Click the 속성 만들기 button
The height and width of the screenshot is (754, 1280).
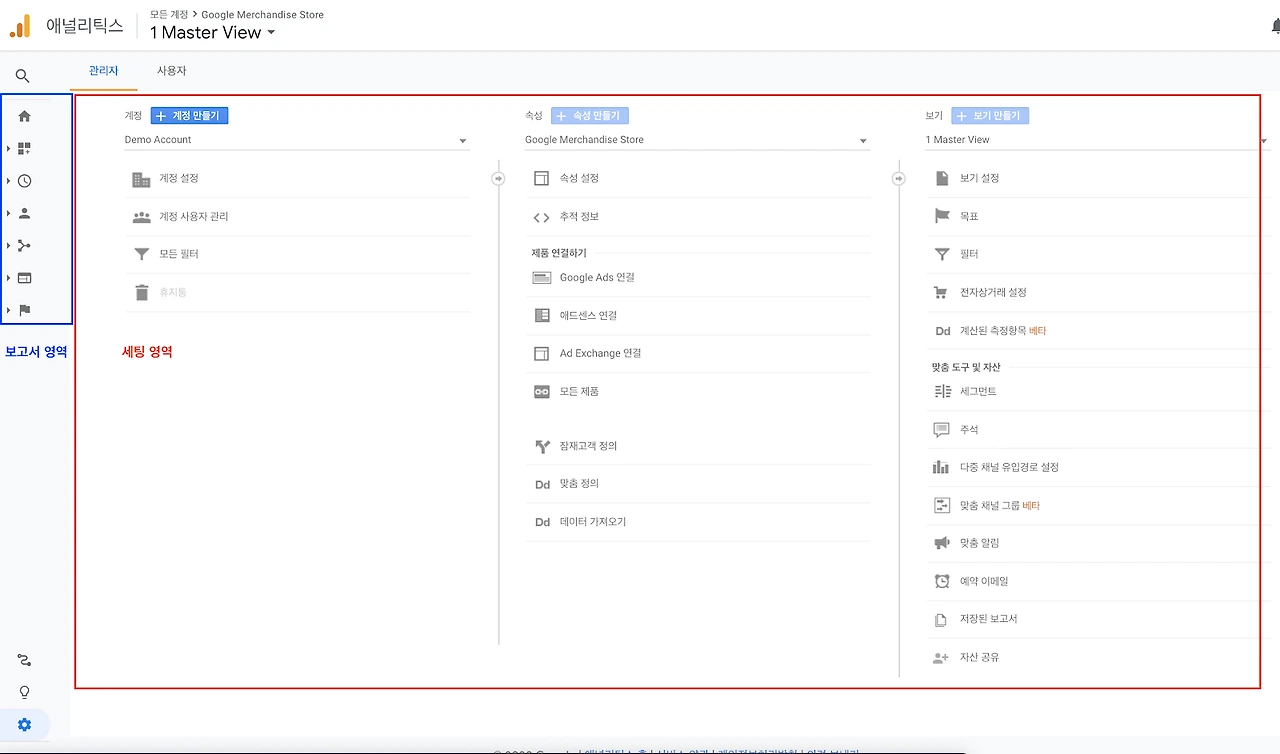590,116
